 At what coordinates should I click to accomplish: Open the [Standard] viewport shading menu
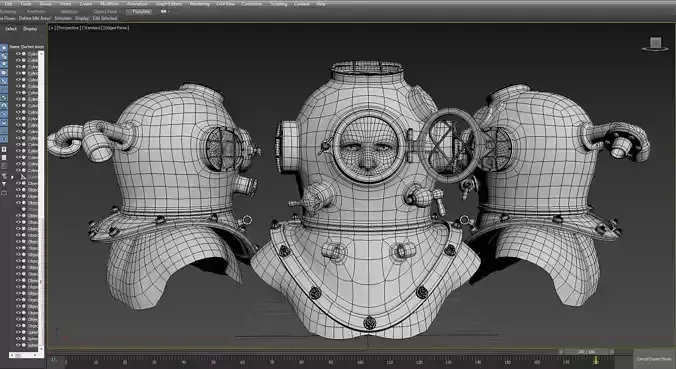click(91, 28)
